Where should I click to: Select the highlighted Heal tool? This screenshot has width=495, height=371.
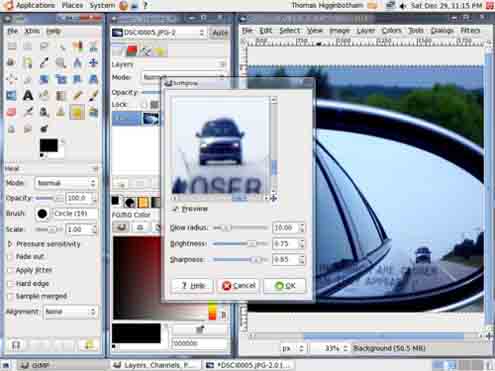[77, 112]
